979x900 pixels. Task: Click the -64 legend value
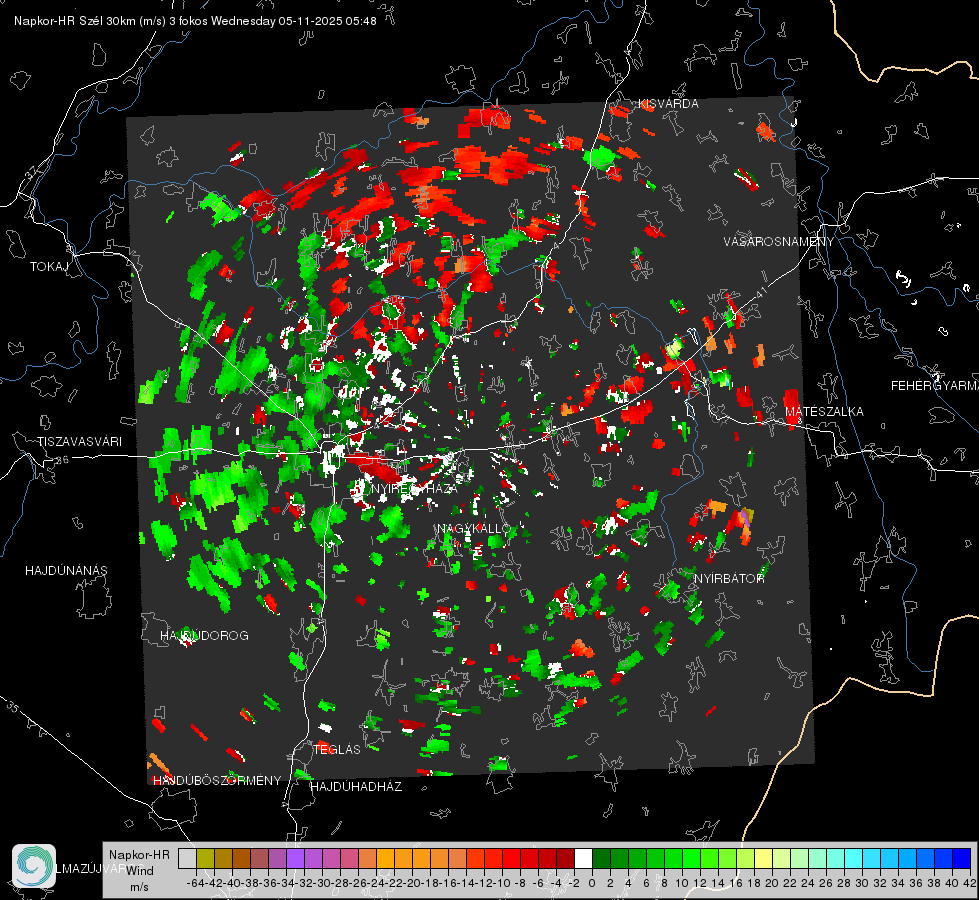195,883
